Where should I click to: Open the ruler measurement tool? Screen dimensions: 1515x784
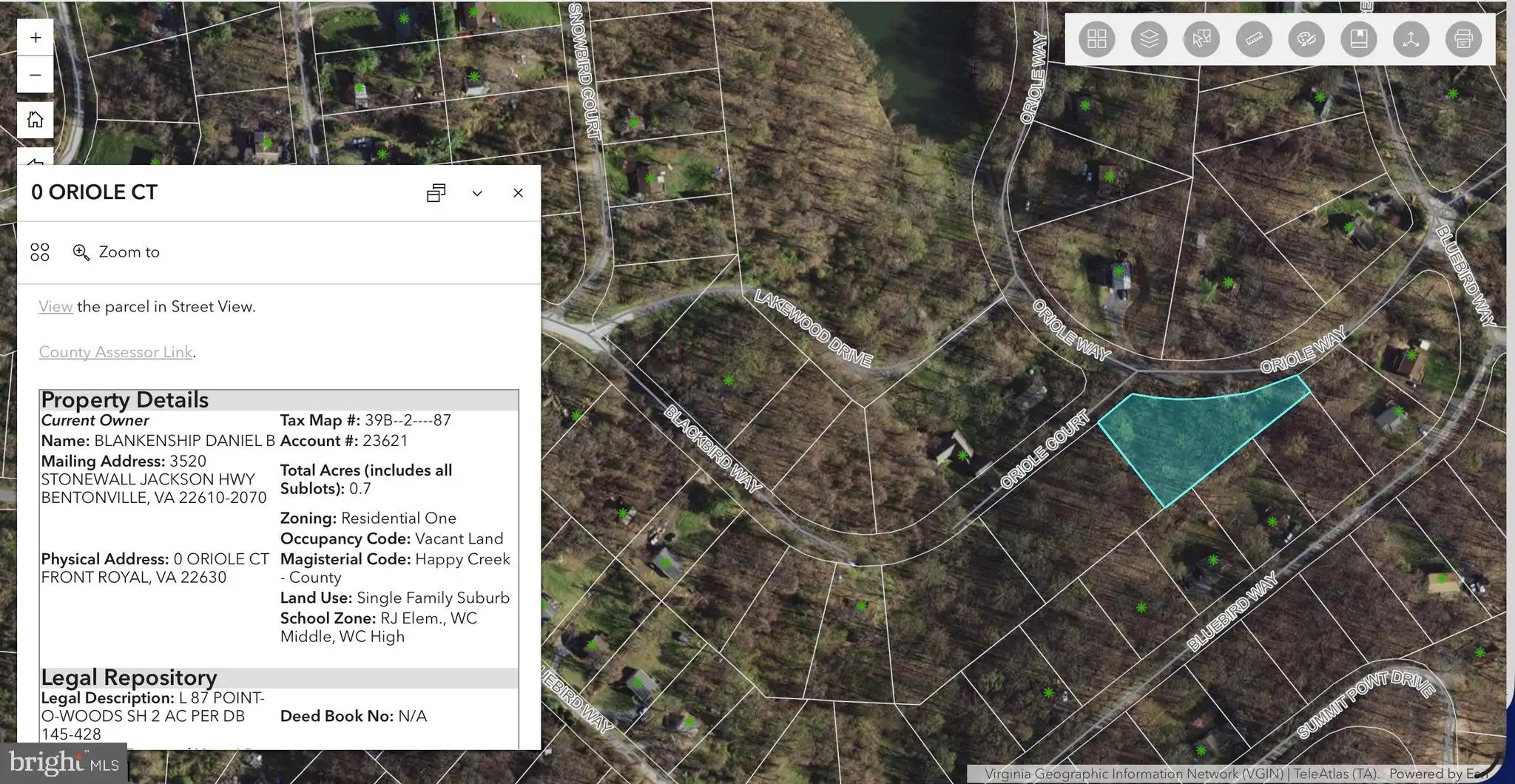[1254, 39]
